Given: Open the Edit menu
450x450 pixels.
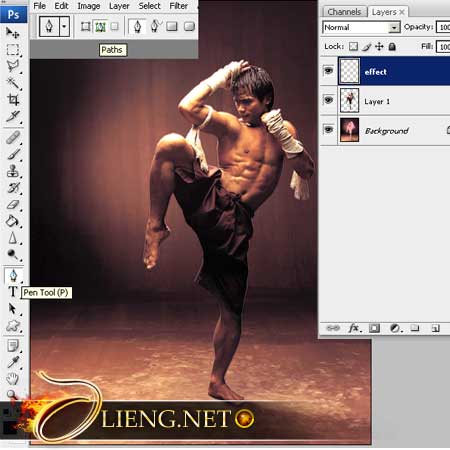Looking at the screenshot, I should [x=61, y=6].
